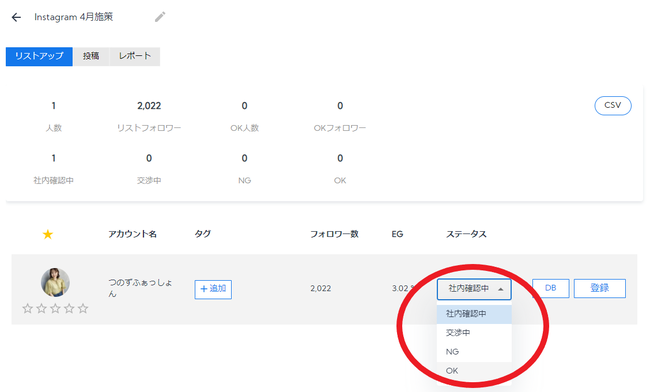Open the account profile photo thumbnail

coord(55,282)
